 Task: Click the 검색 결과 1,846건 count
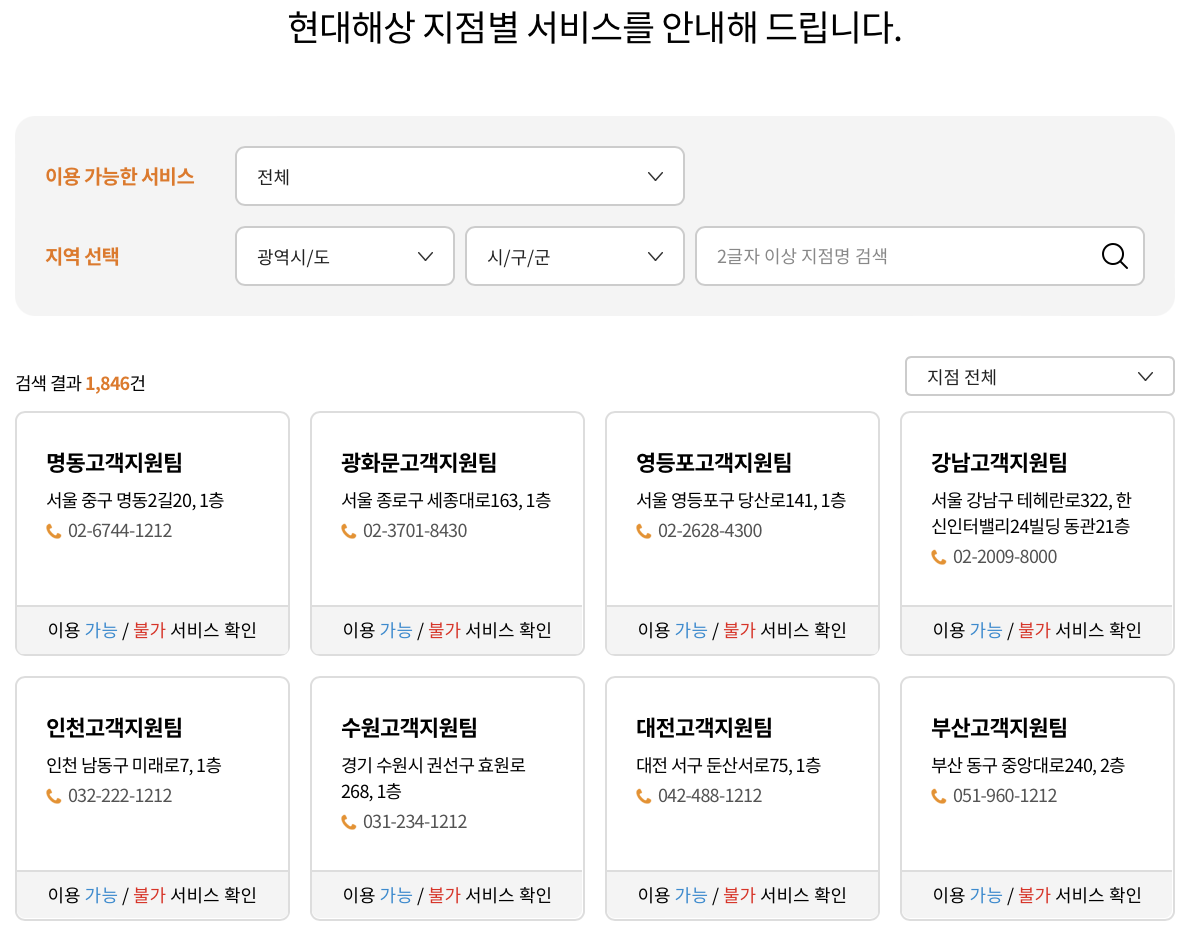(80, 383)
